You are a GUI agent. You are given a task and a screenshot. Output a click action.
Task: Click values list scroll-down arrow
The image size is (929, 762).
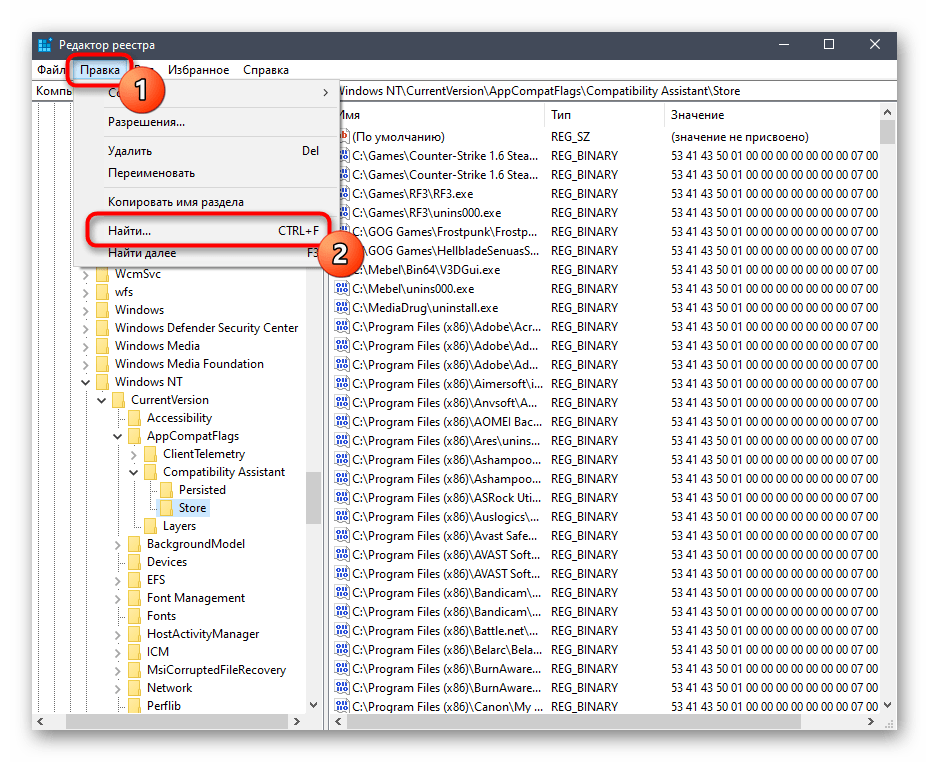click(887, 705)
